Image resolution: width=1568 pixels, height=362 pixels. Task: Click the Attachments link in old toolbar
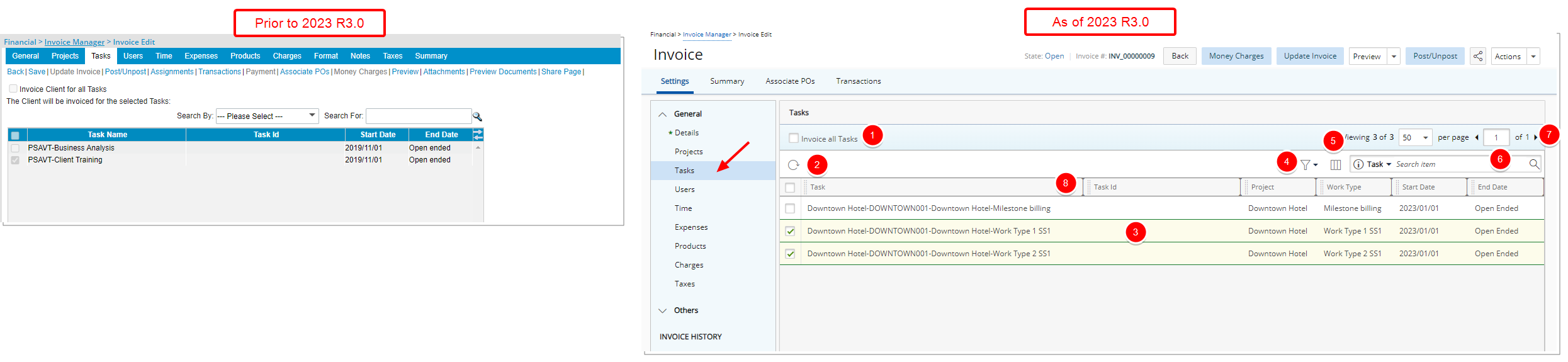click(444, 72)
